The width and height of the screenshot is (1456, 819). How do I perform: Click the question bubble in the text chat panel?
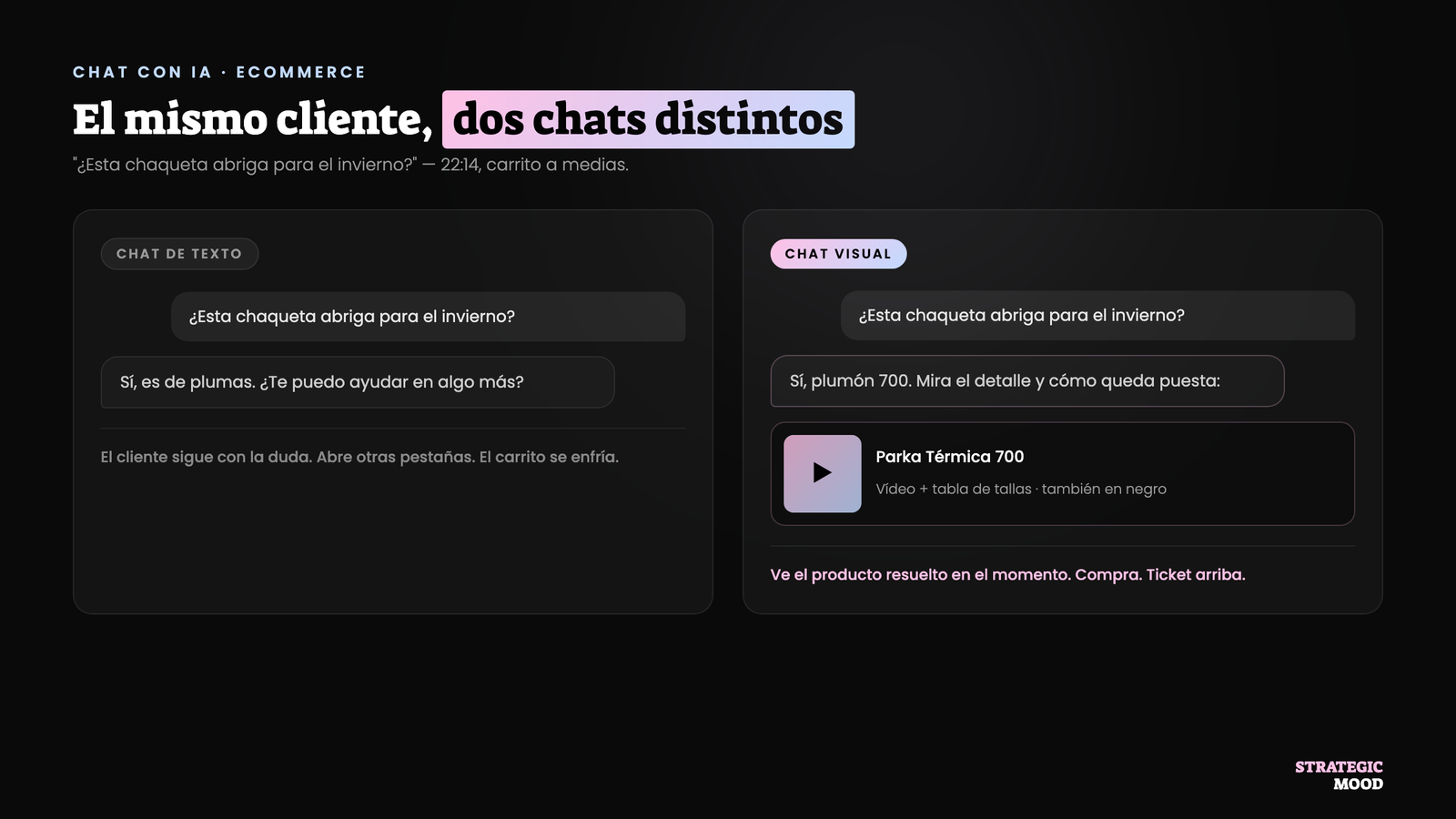tap(428, 317)
